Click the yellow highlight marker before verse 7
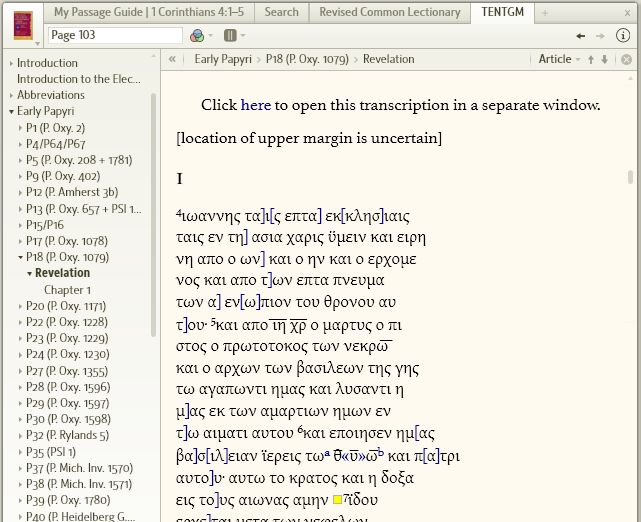Viewport: 641px width, 522px height. tap(338, 500)
